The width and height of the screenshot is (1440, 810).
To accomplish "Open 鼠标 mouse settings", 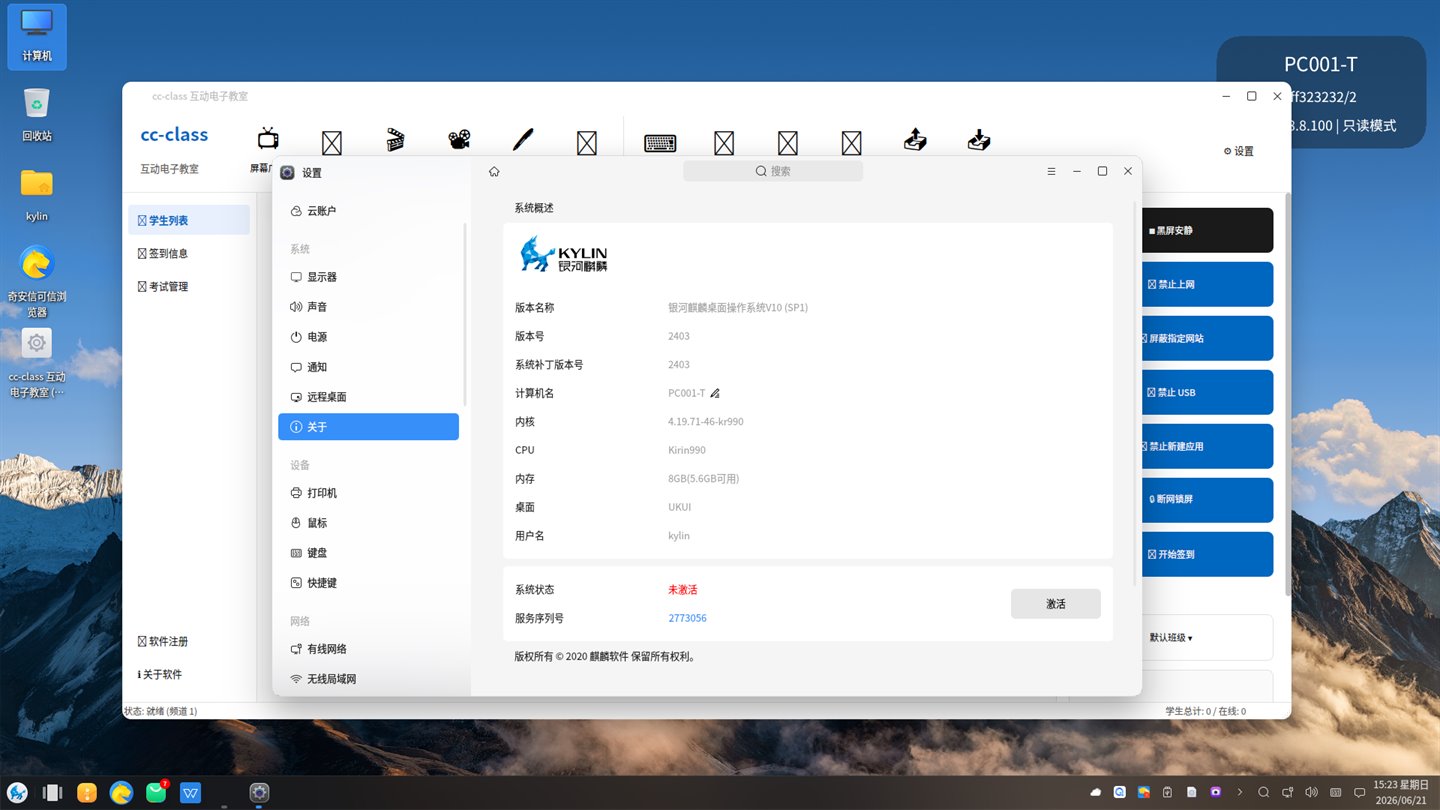I will [x=368, y=523].
